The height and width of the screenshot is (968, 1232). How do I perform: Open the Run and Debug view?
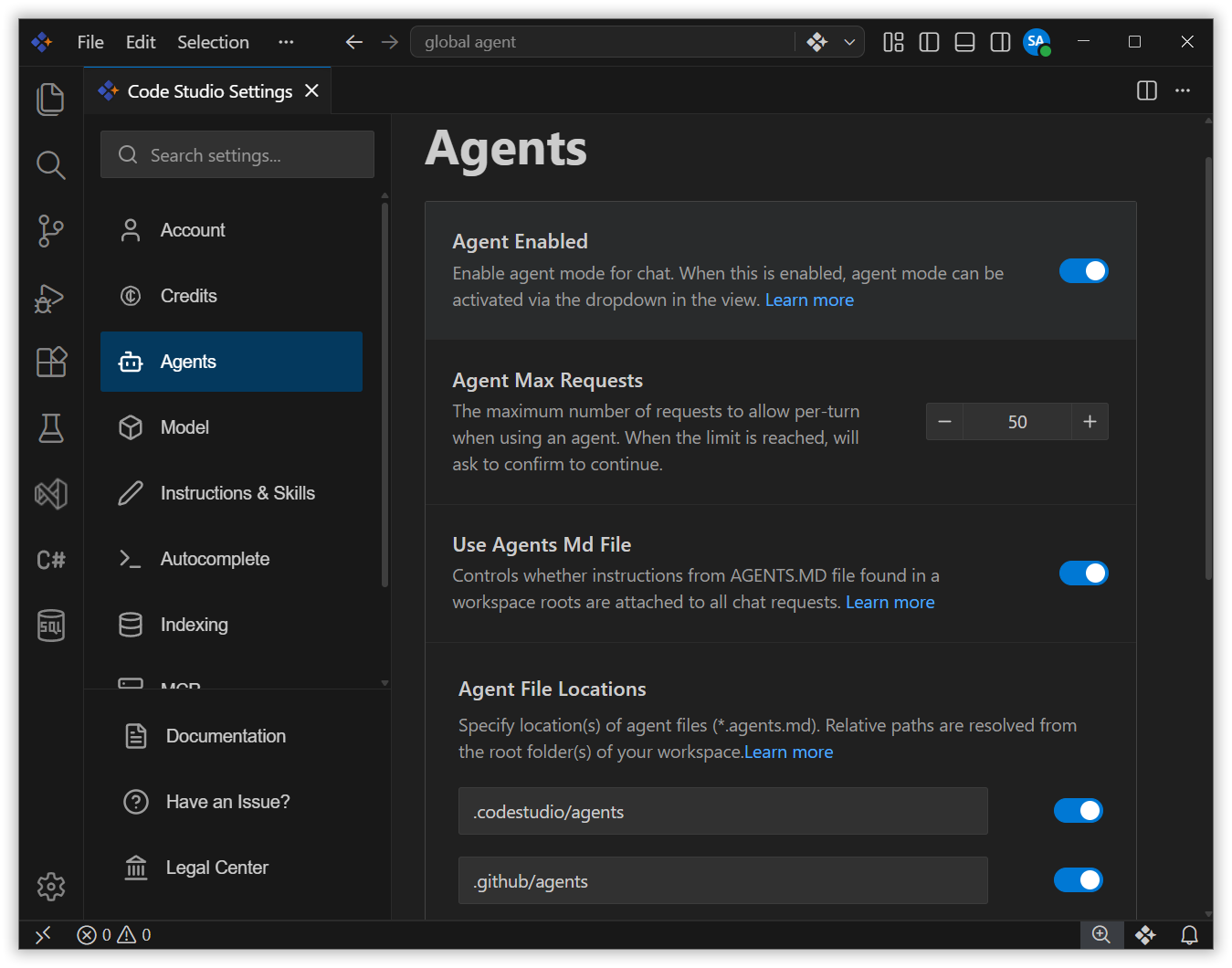click(50, 298)
